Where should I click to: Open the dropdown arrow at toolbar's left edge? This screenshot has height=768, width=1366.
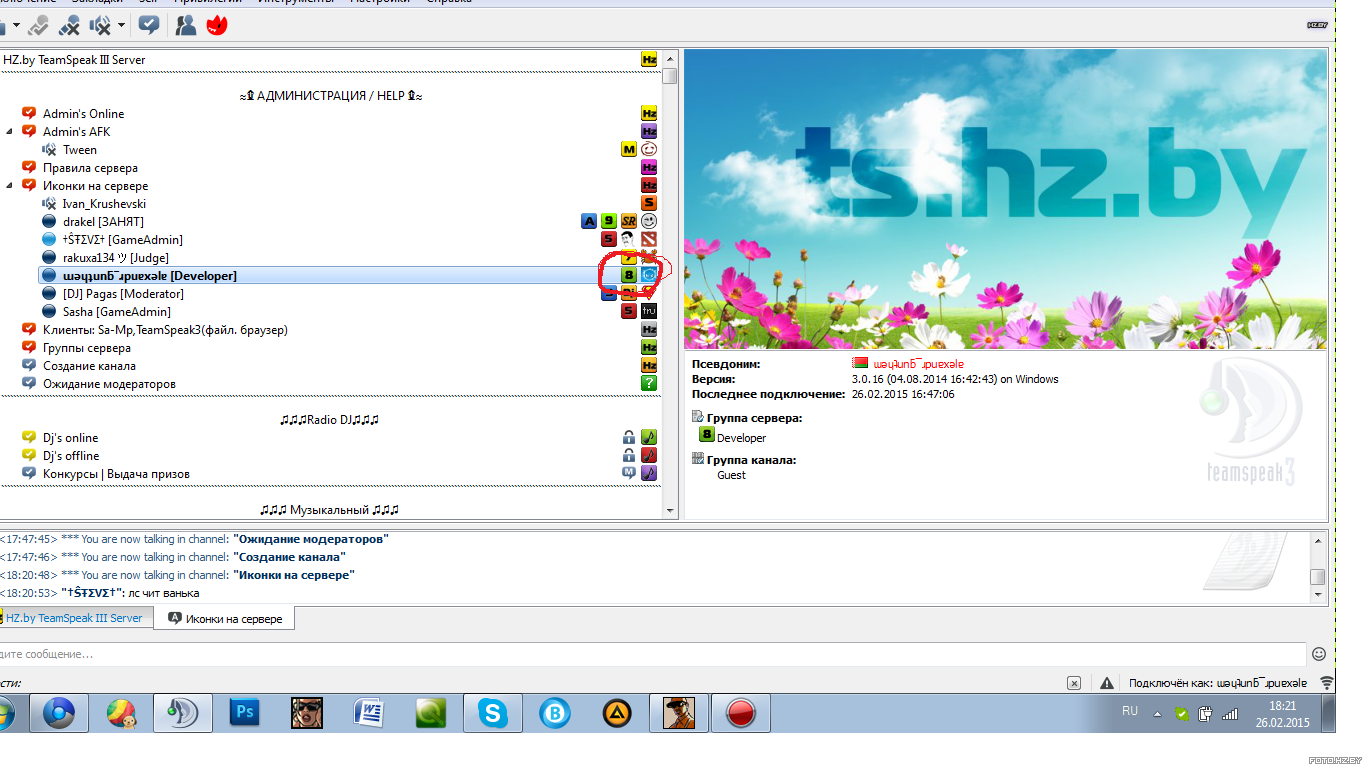(16, 25)
